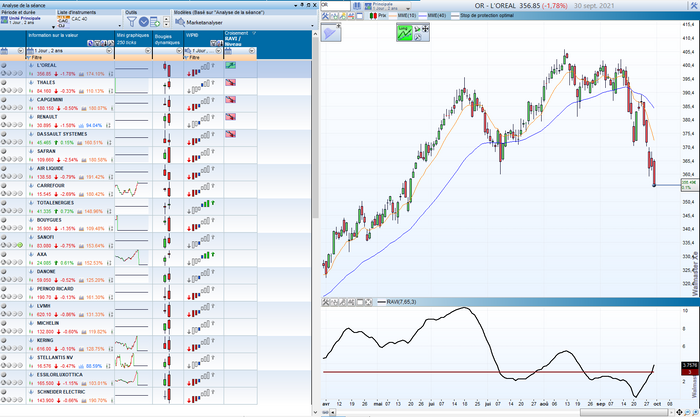Click the candlestick Prix style icon
The image size is (700, 417).
point(373,16)
